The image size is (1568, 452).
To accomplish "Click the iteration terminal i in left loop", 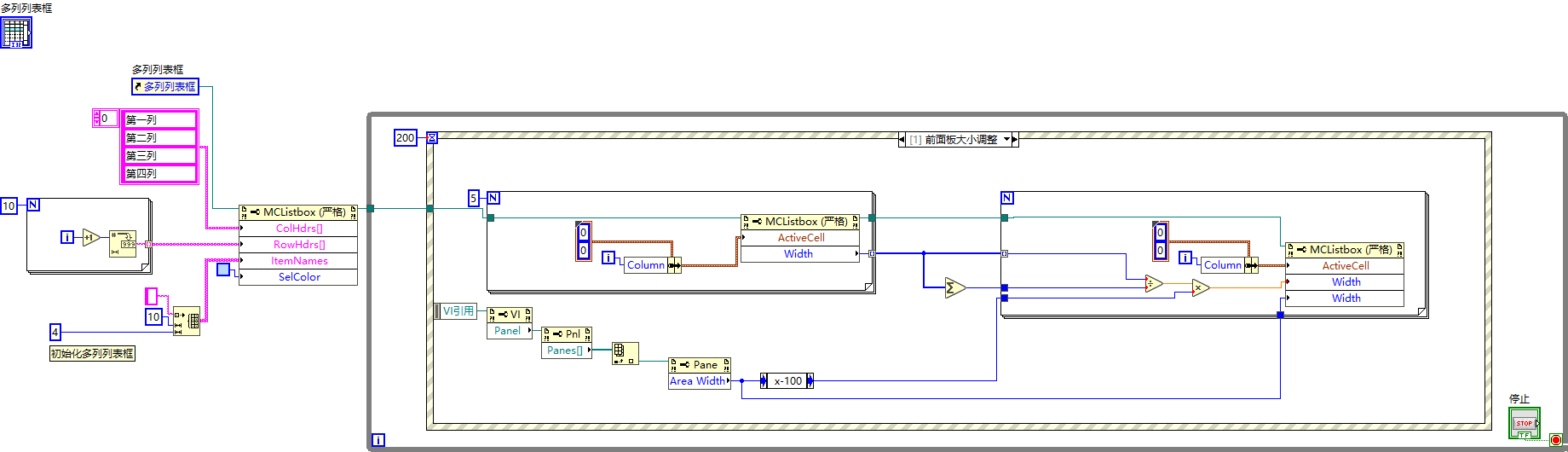I will [x=67, y=237].
